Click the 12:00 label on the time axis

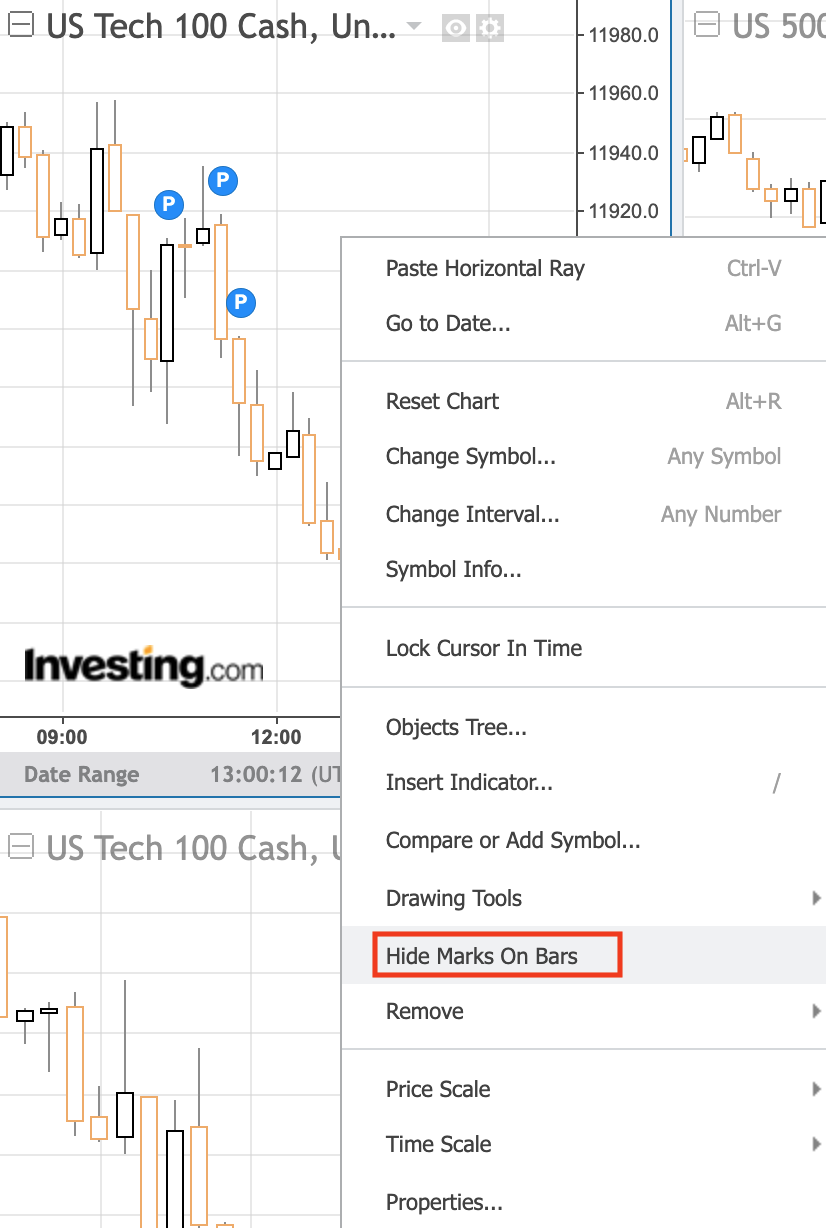coord(276,738)
